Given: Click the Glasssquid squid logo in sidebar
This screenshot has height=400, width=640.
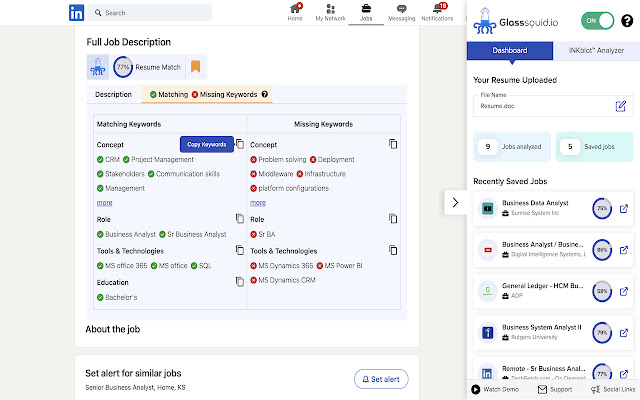Looking at the screenshot, I should click(x=484, y=21).
